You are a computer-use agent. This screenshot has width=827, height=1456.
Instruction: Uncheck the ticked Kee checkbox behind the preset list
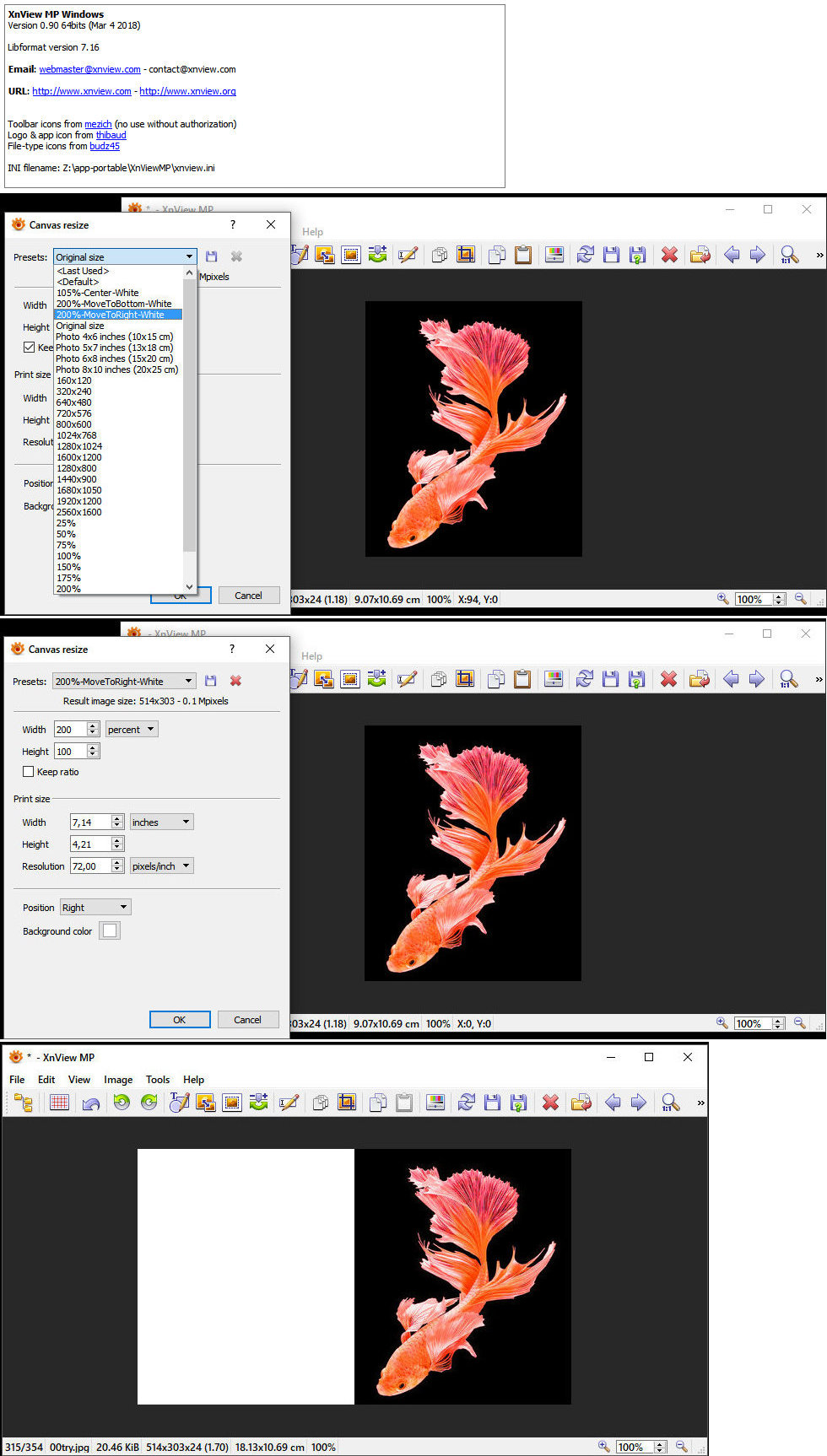click(29, 347)
